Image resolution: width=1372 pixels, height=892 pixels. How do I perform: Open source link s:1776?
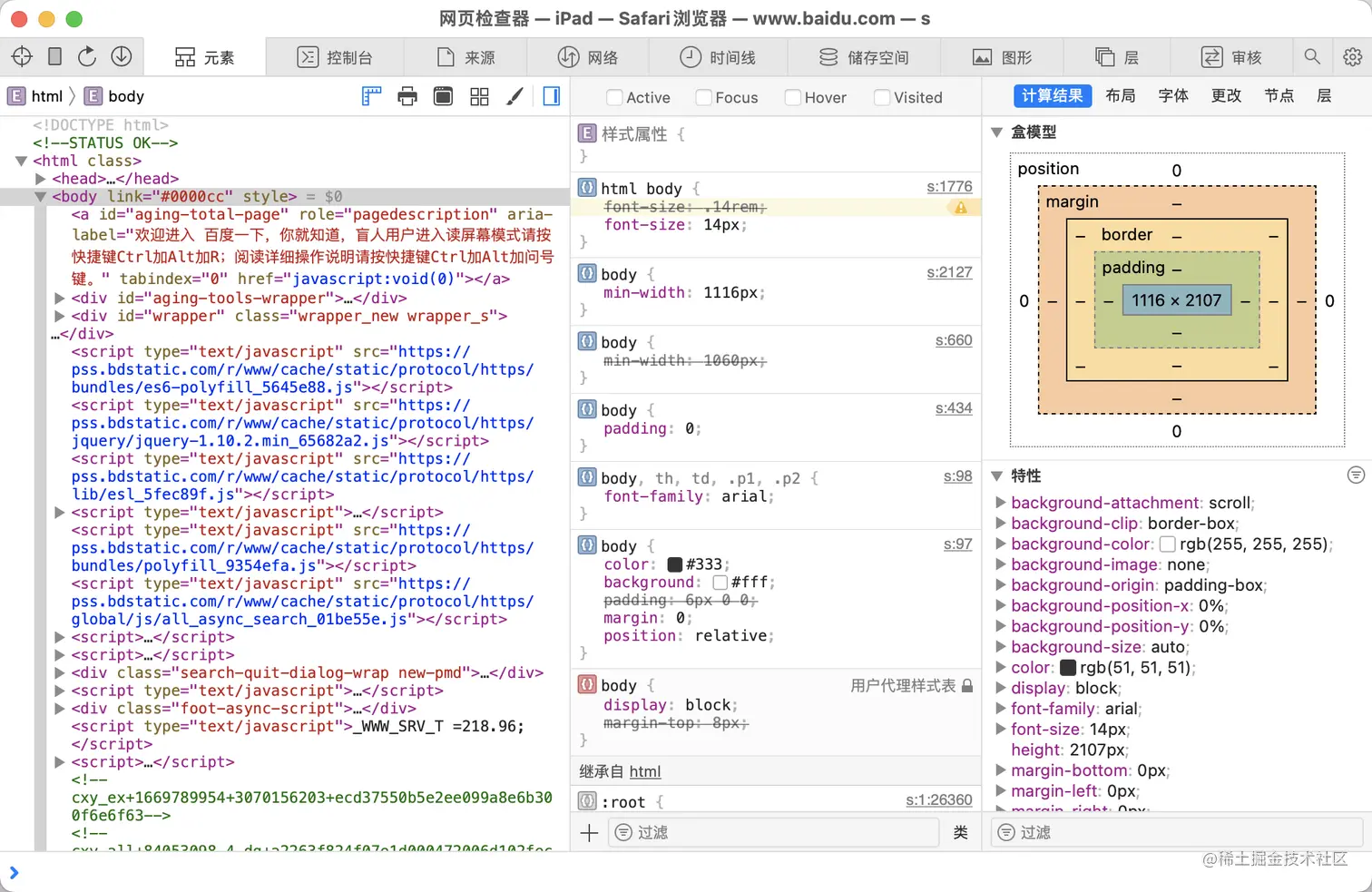pyautogui.click(x=949, y=187)
